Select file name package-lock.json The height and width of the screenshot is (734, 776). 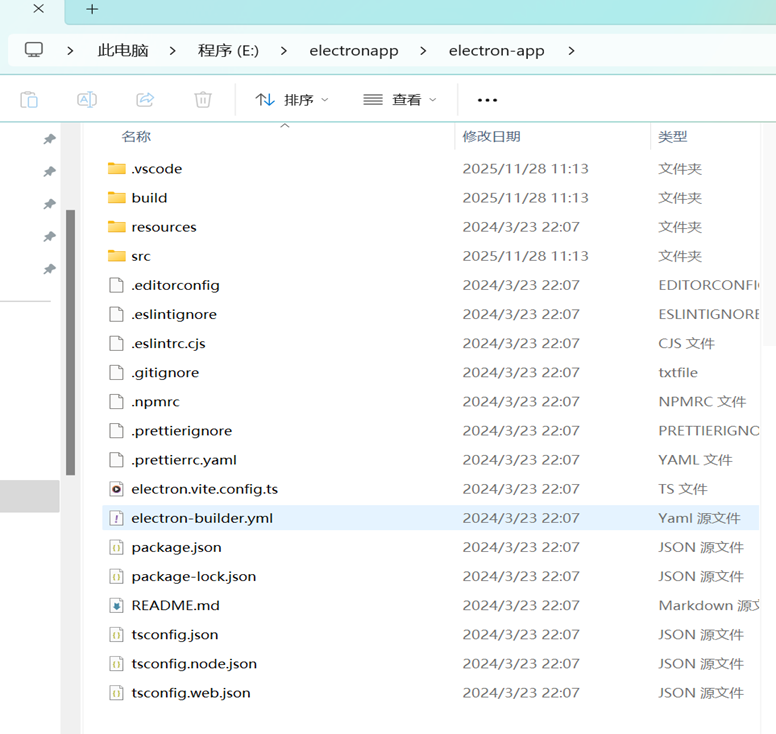point(194,577)
